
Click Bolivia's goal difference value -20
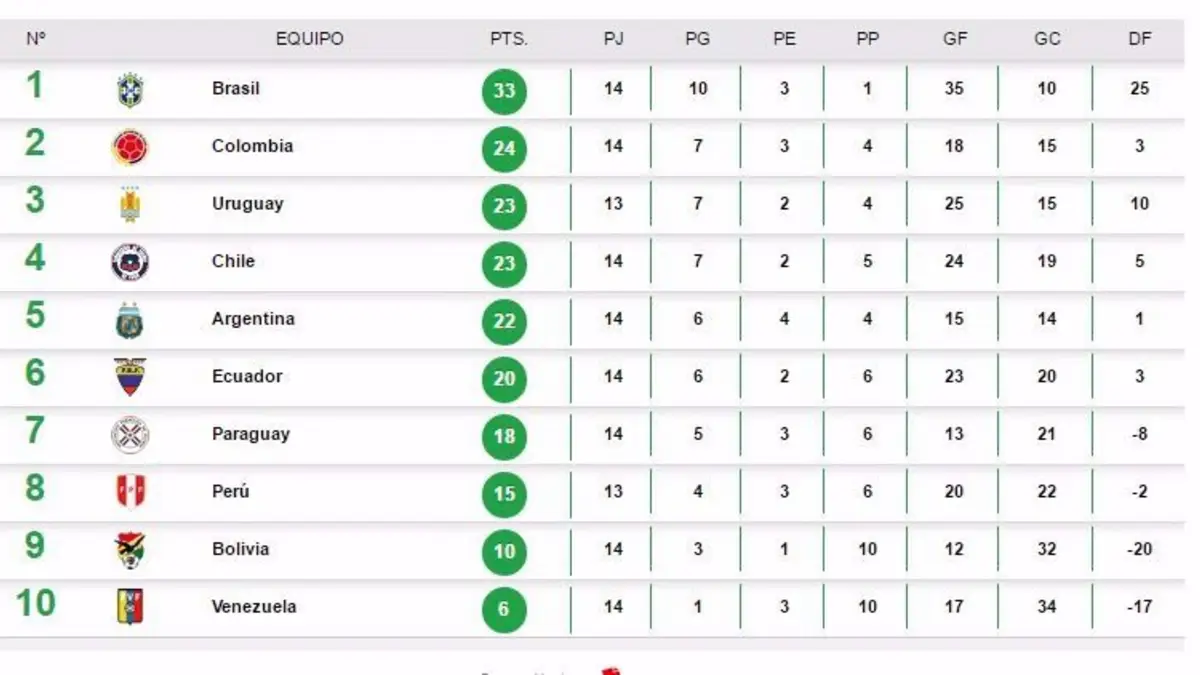pyautogui.click(x=1139, y=549)
